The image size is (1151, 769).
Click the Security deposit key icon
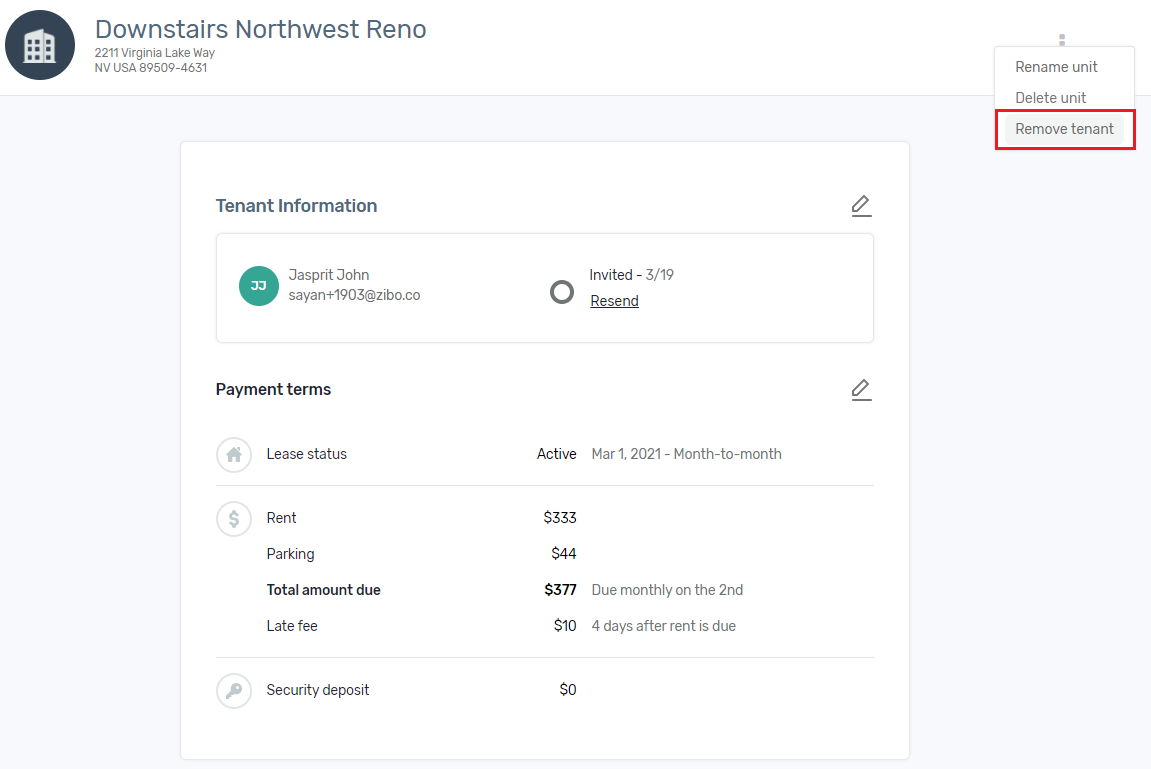coord(234,690)
